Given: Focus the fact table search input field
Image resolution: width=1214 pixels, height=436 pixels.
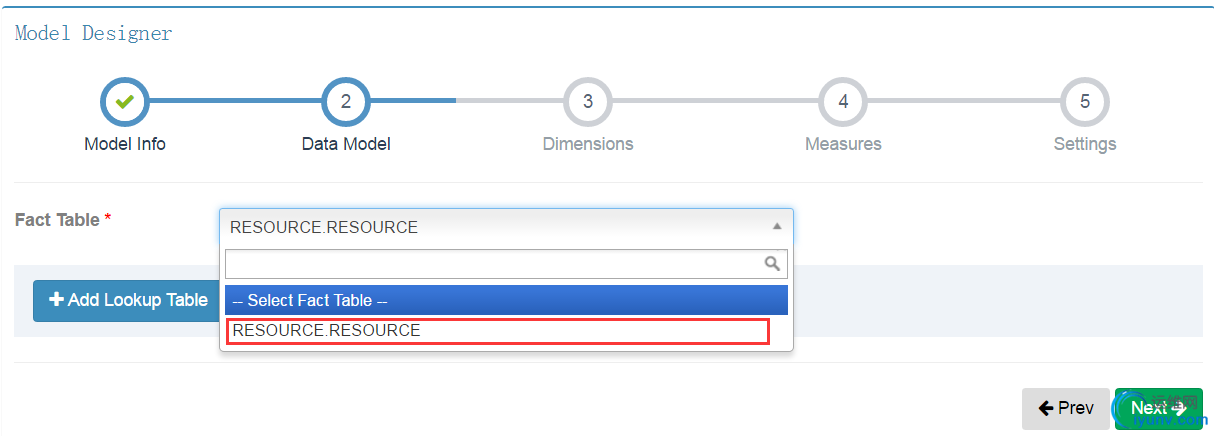Looking at the screenshot, I should 506,264.
